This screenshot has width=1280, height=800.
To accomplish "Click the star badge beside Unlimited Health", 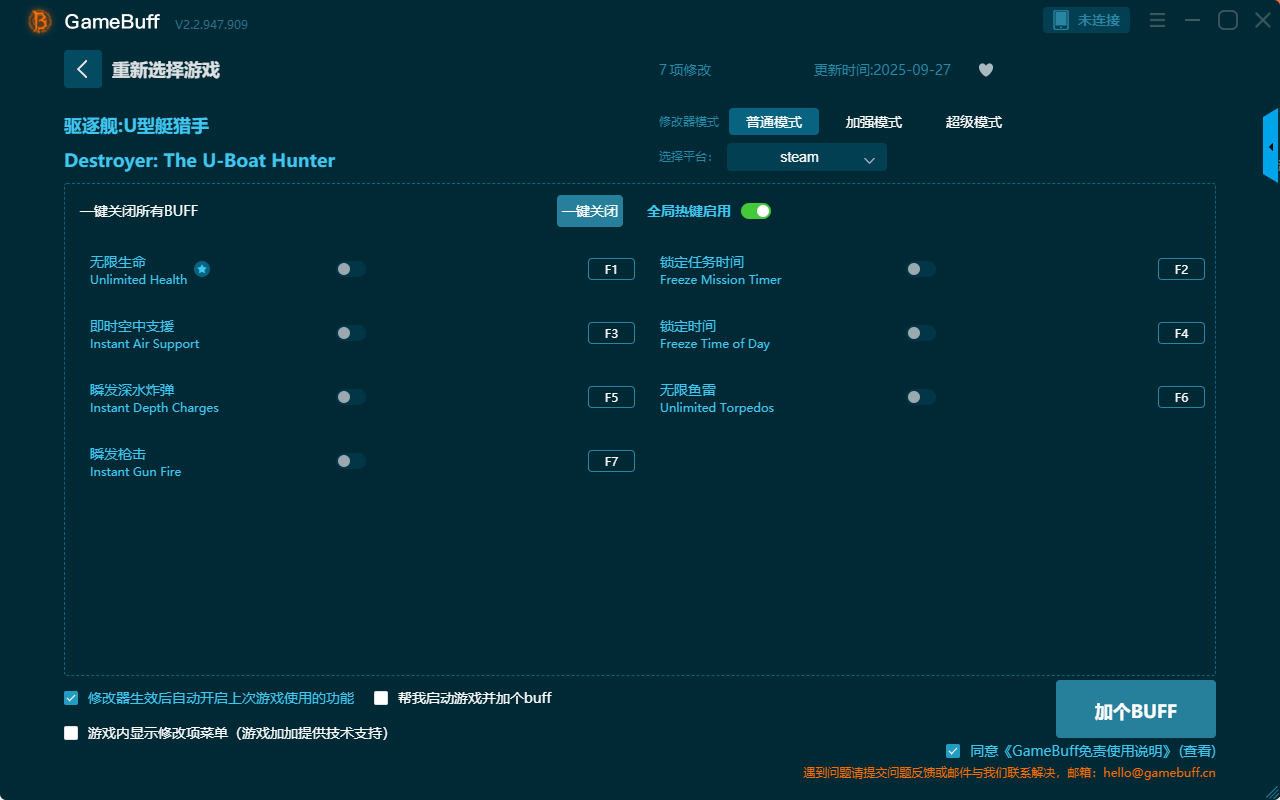I will click(x=202, y=269).
